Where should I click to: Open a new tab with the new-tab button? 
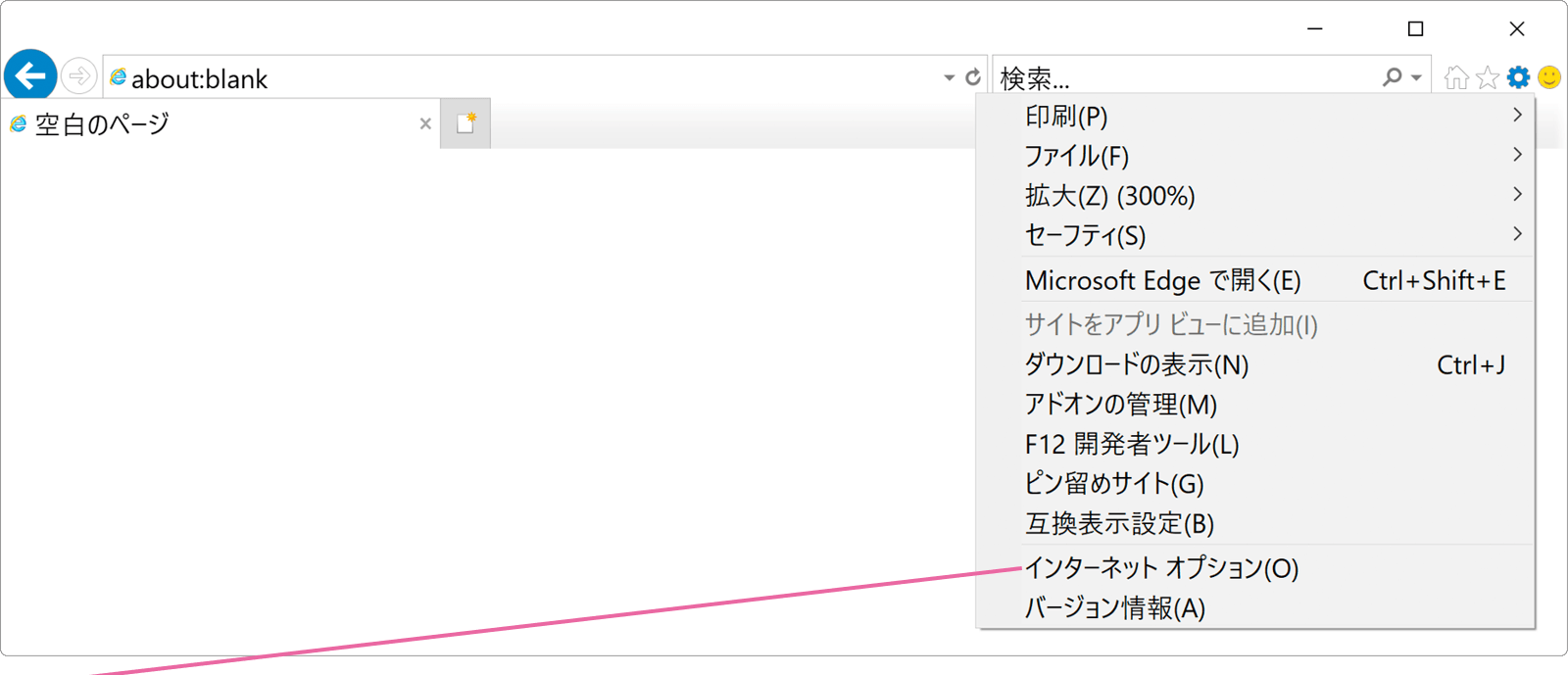coord(465,123)
